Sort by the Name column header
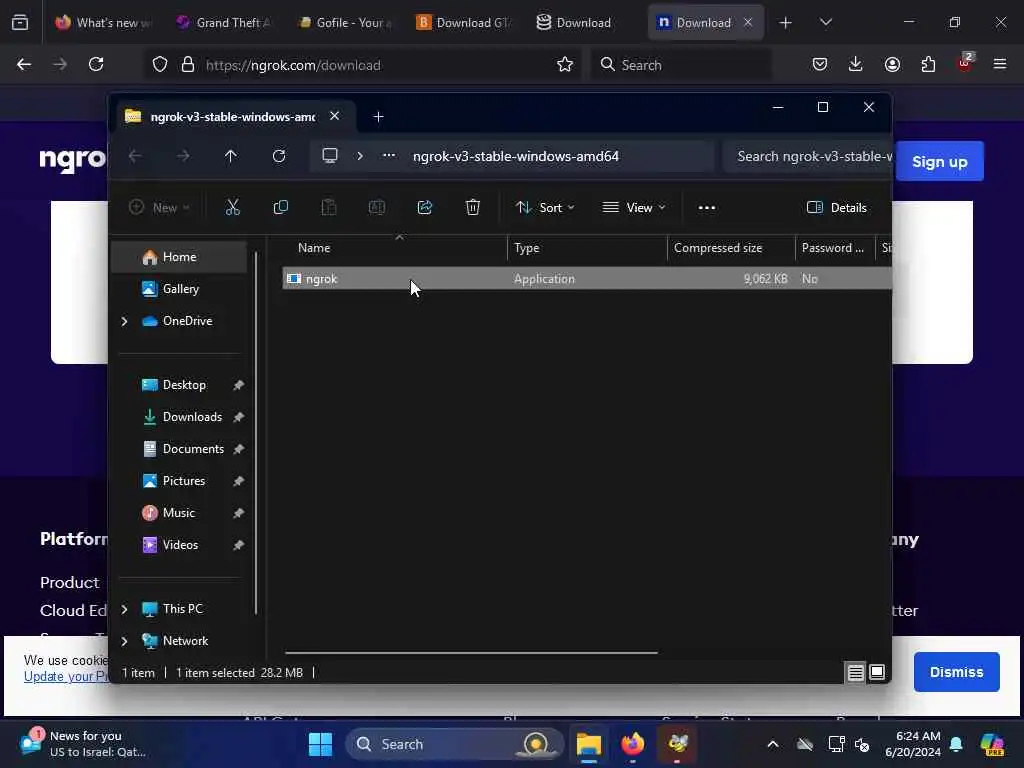 [x=394, y=248]
